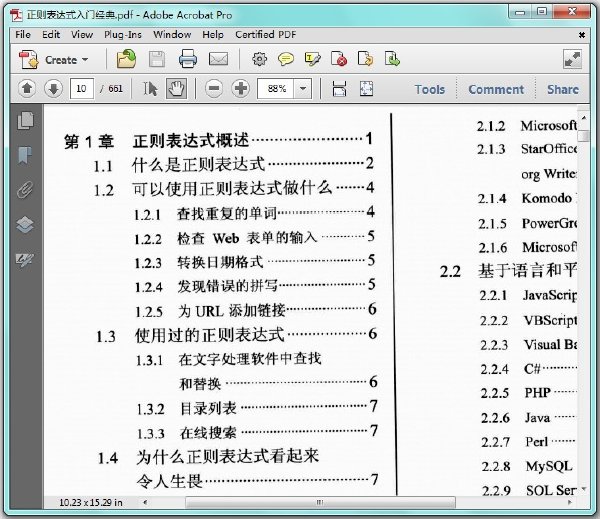Go to previous page arrow
This screenshot has width=600, height=519.
pos(27,89)
